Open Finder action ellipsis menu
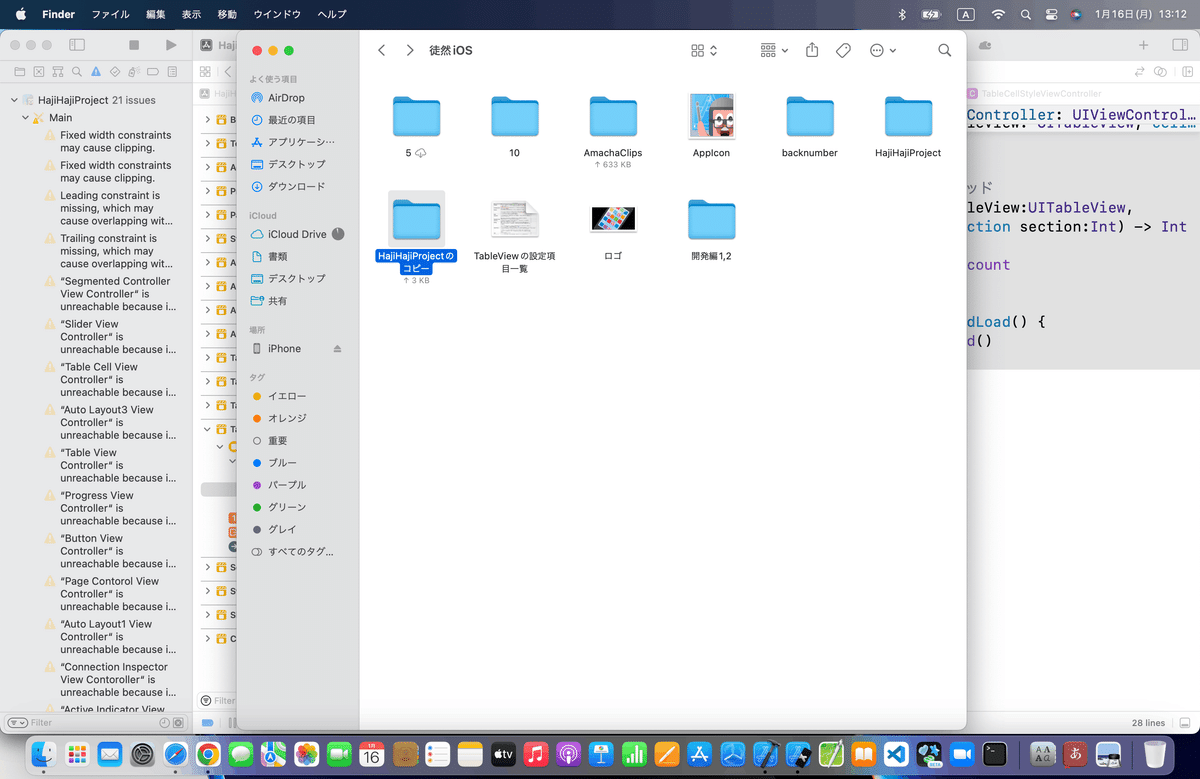The width and height of the screenshot is (1200, 779). [883, 50]
